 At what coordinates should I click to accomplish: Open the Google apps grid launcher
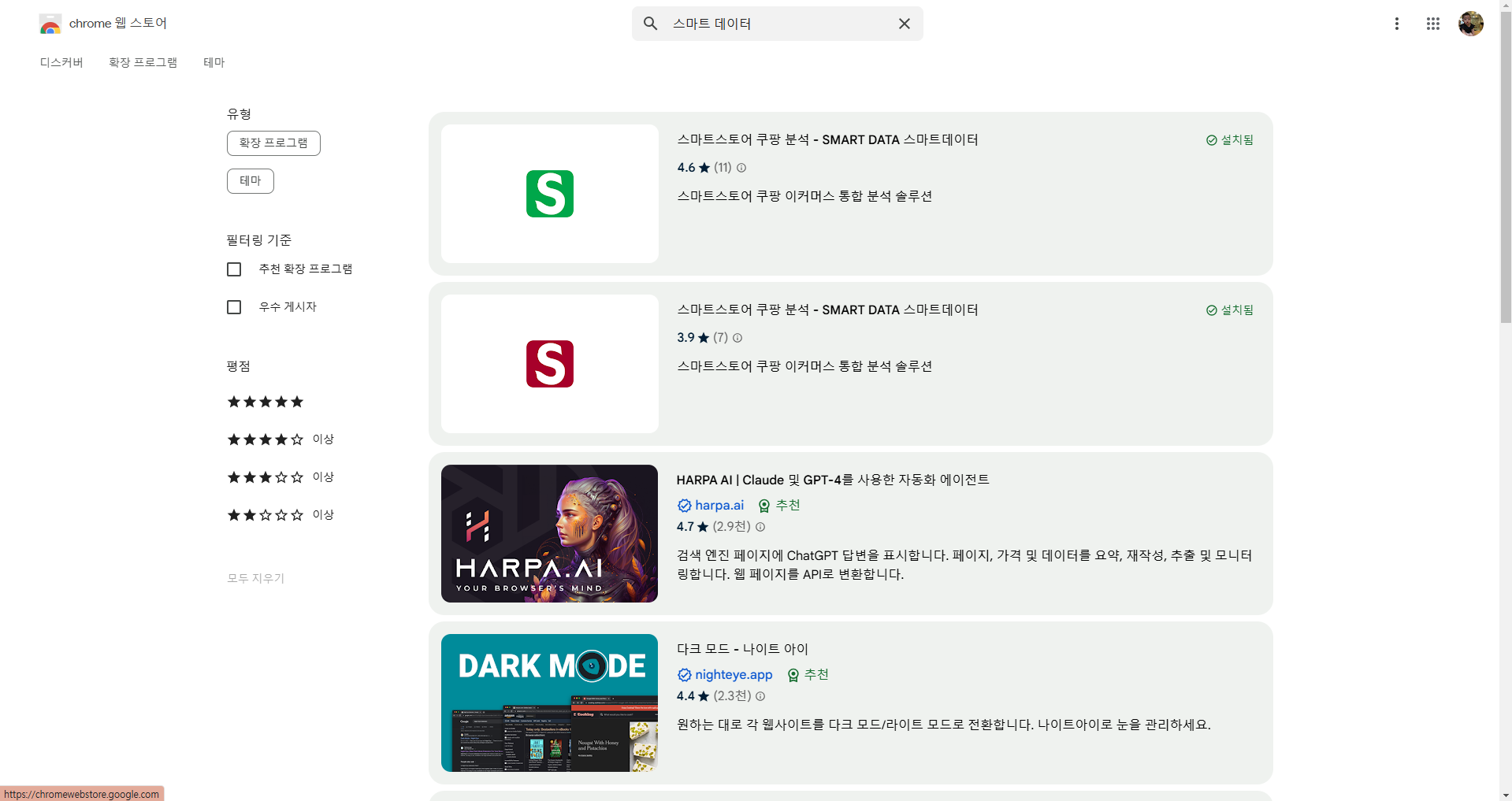point(1433,24)
